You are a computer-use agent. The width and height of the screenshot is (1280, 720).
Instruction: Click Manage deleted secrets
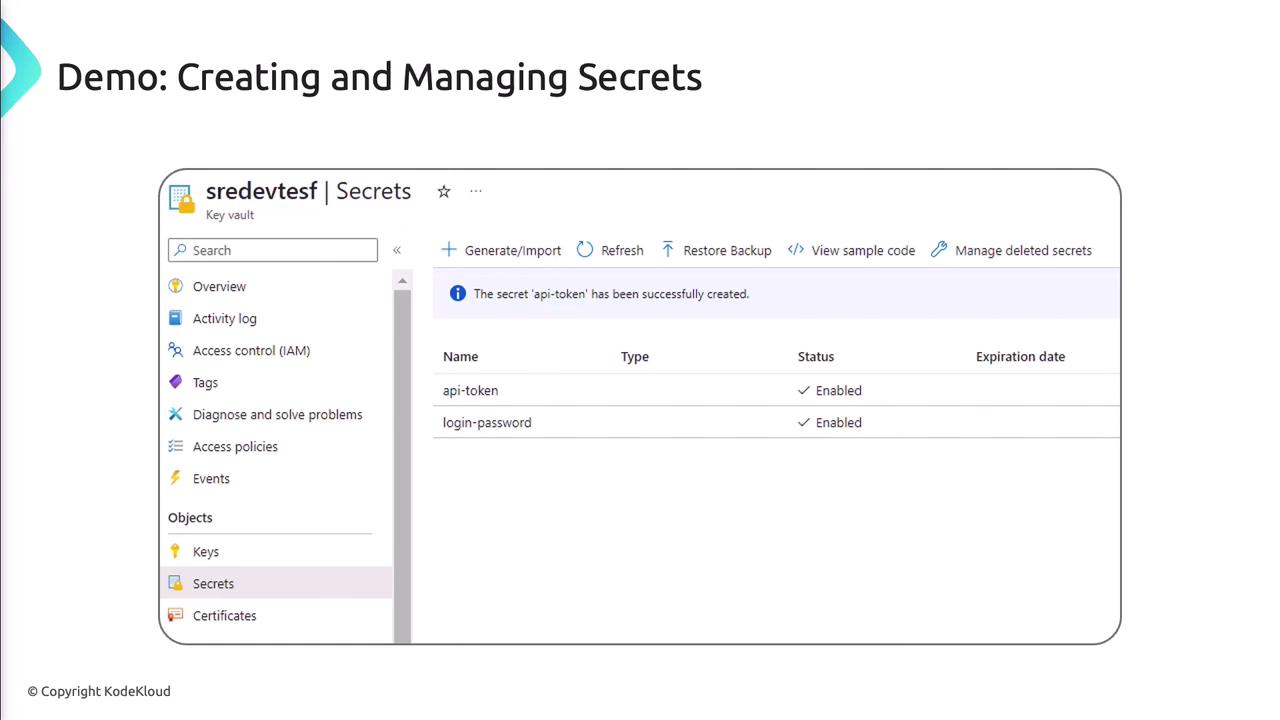click(x=1011, y=250)
